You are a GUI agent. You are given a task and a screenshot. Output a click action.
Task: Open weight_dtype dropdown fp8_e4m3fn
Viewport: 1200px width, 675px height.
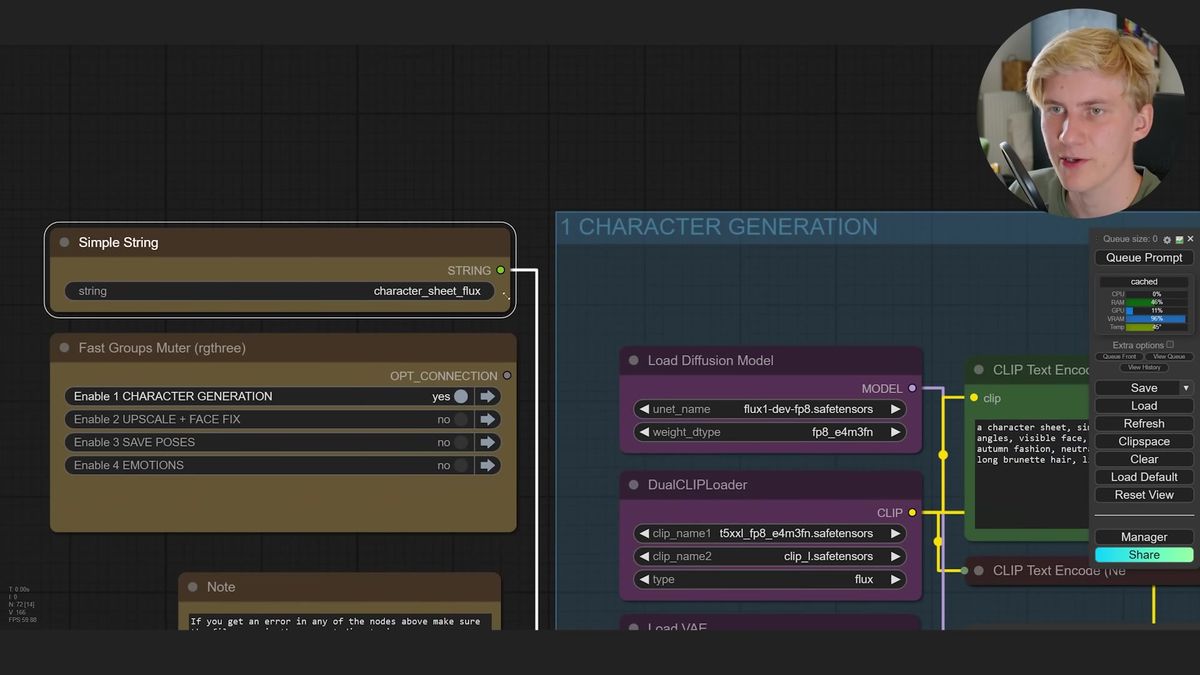[770, 432]
